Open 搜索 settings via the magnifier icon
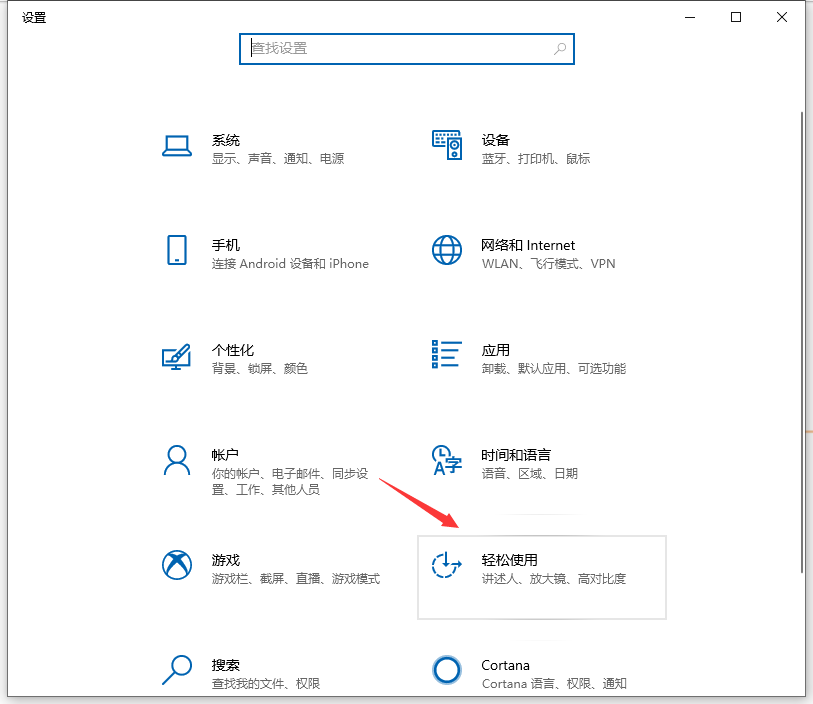 (x=177, y=671)
